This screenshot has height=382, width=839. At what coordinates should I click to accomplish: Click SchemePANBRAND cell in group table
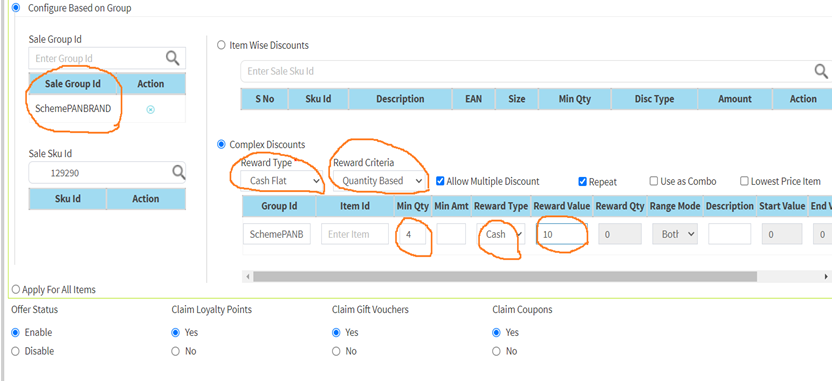tap(73, 109)
